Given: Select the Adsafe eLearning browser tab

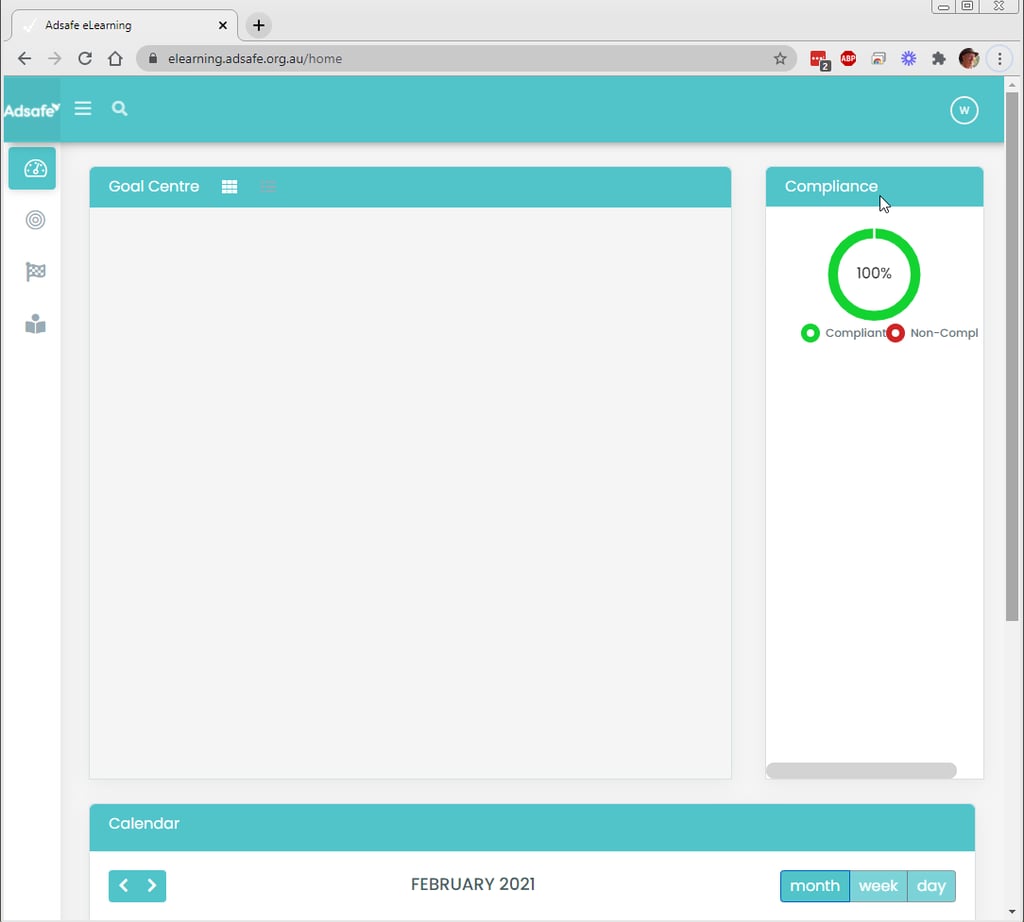Looking at the screenshot, I should click(124, 25).
